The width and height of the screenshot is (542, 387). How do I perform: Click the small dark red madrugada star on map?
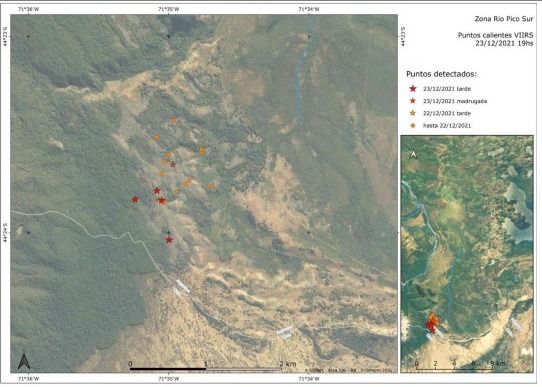(173, 164)
